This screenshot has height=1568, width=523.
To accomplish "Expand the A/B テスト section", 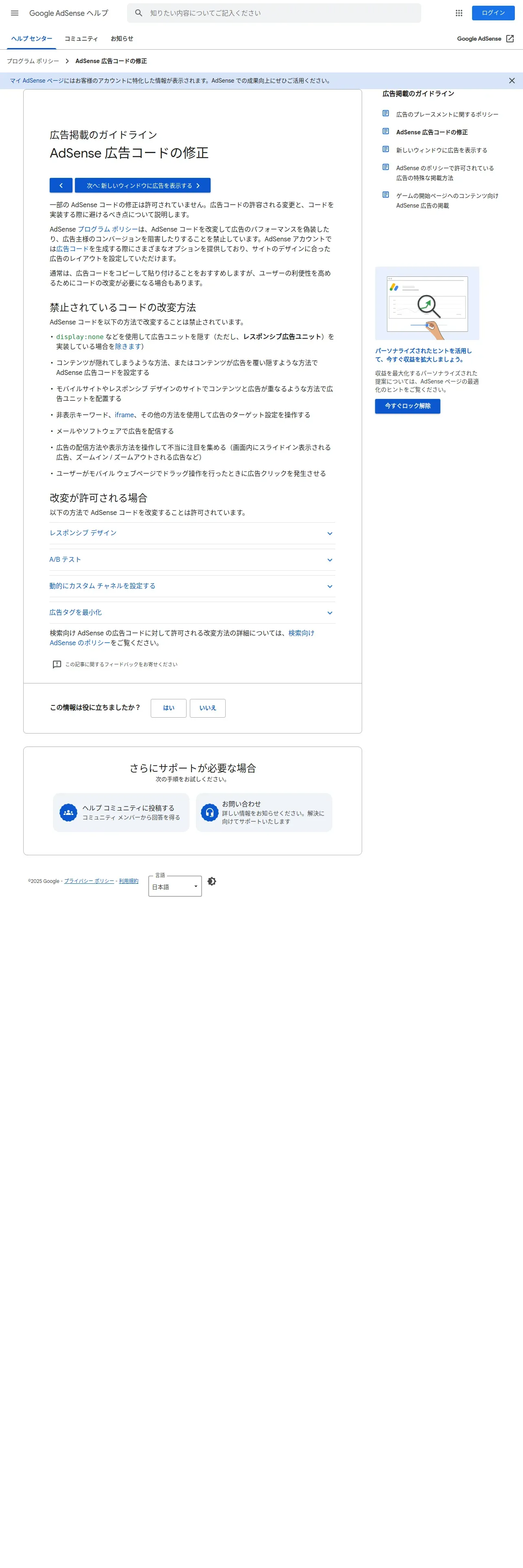I will tap(192, 559).
